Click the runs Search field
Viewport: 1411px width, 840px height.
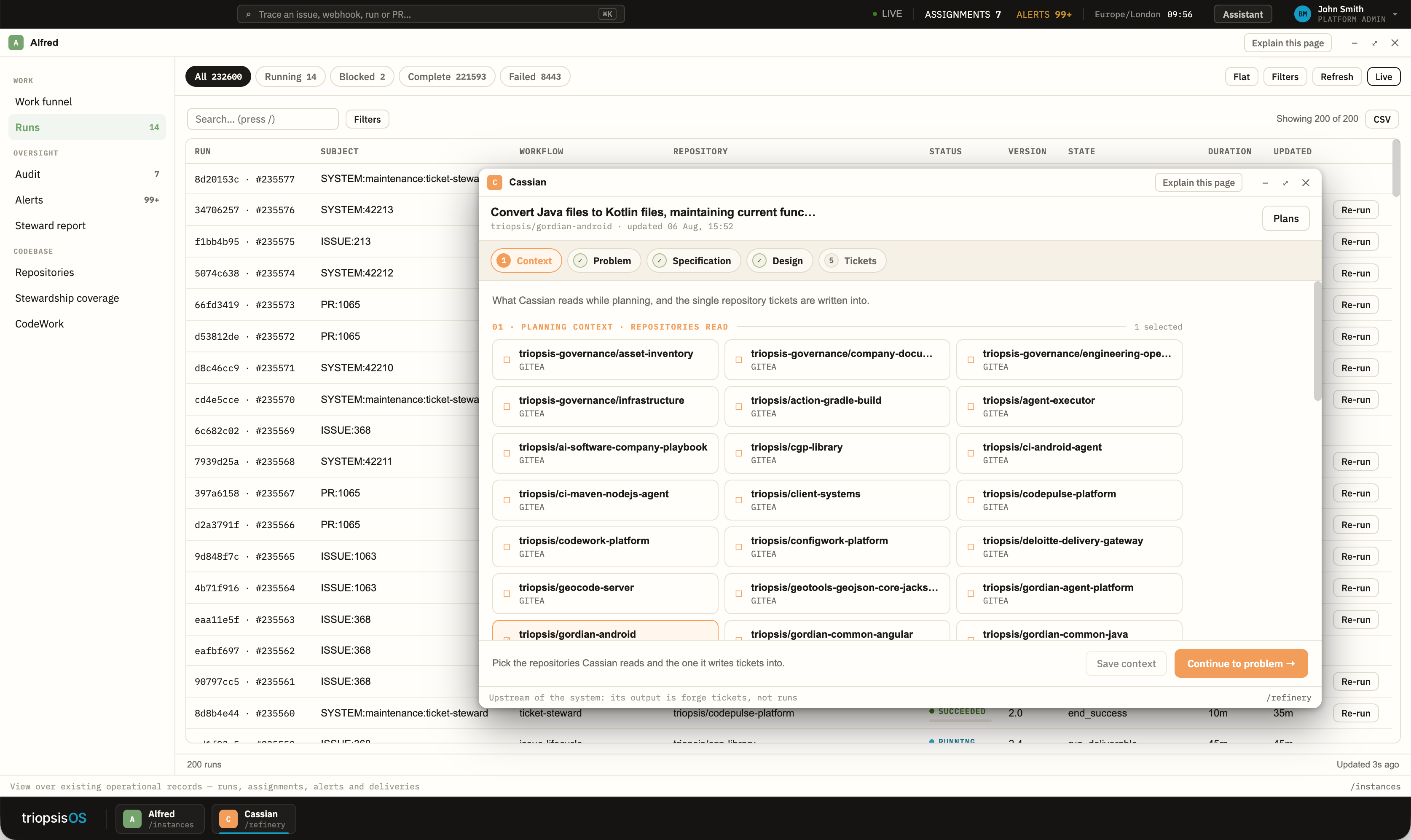click(263, 119)
